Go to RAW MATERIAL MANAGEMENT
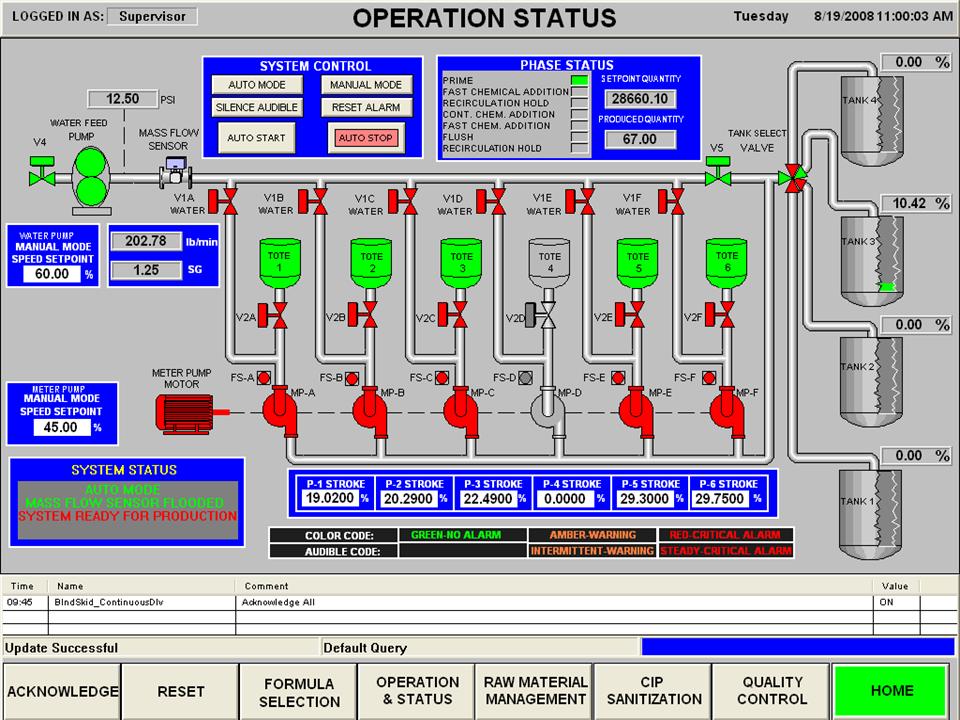 point(535,690)
